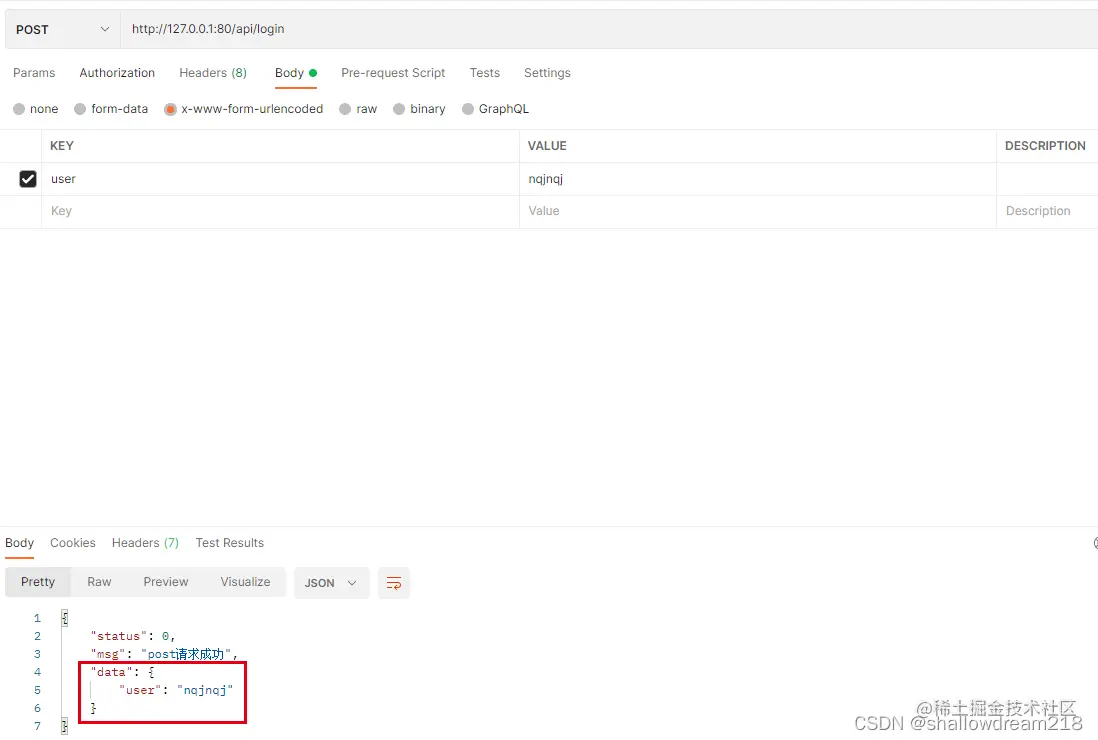Uncheck the user parameter row checkbox

tap(27, 179)
